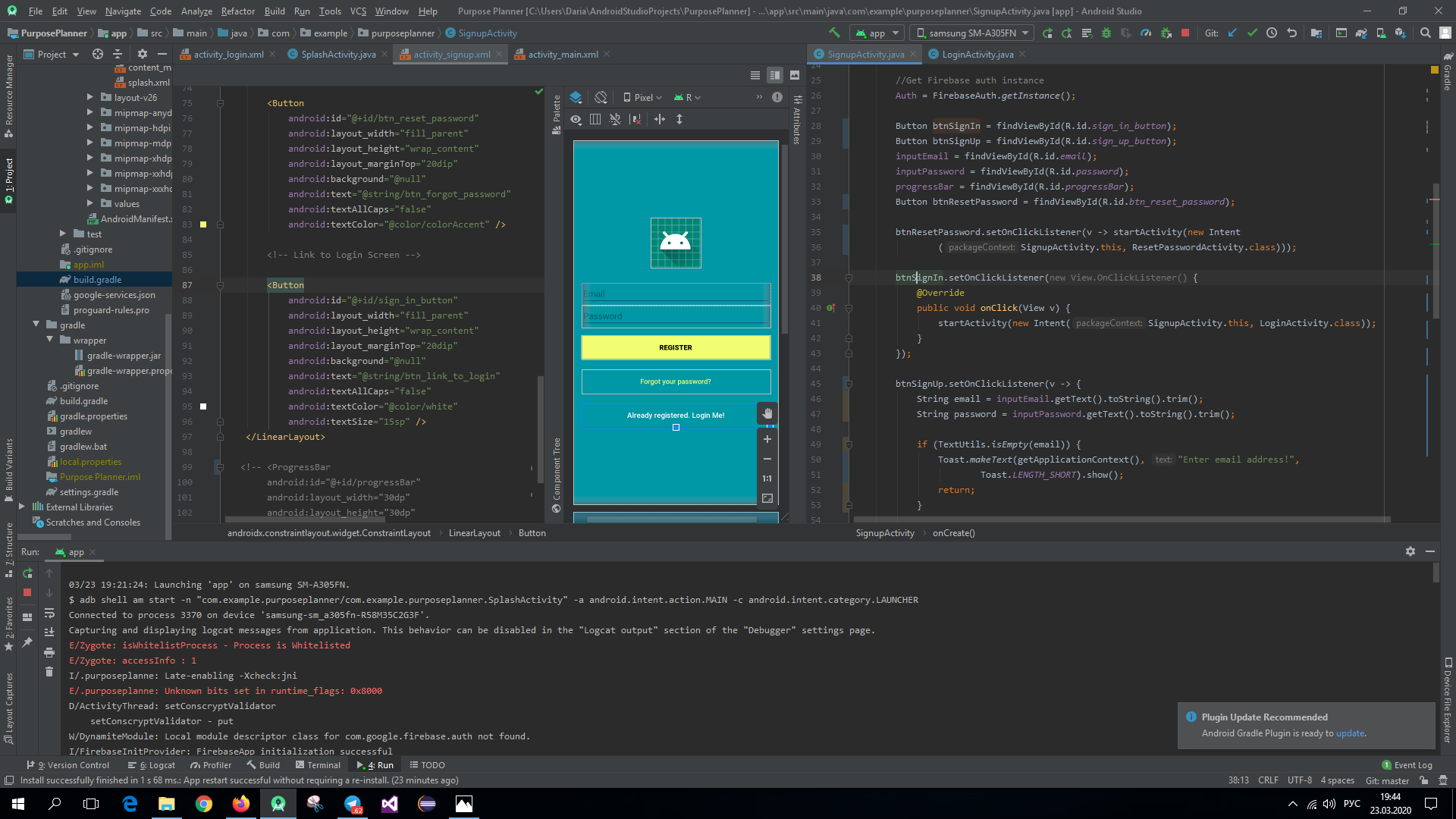
Task: Open the Android profiler gauge icon
Action: pos(1146,33)
